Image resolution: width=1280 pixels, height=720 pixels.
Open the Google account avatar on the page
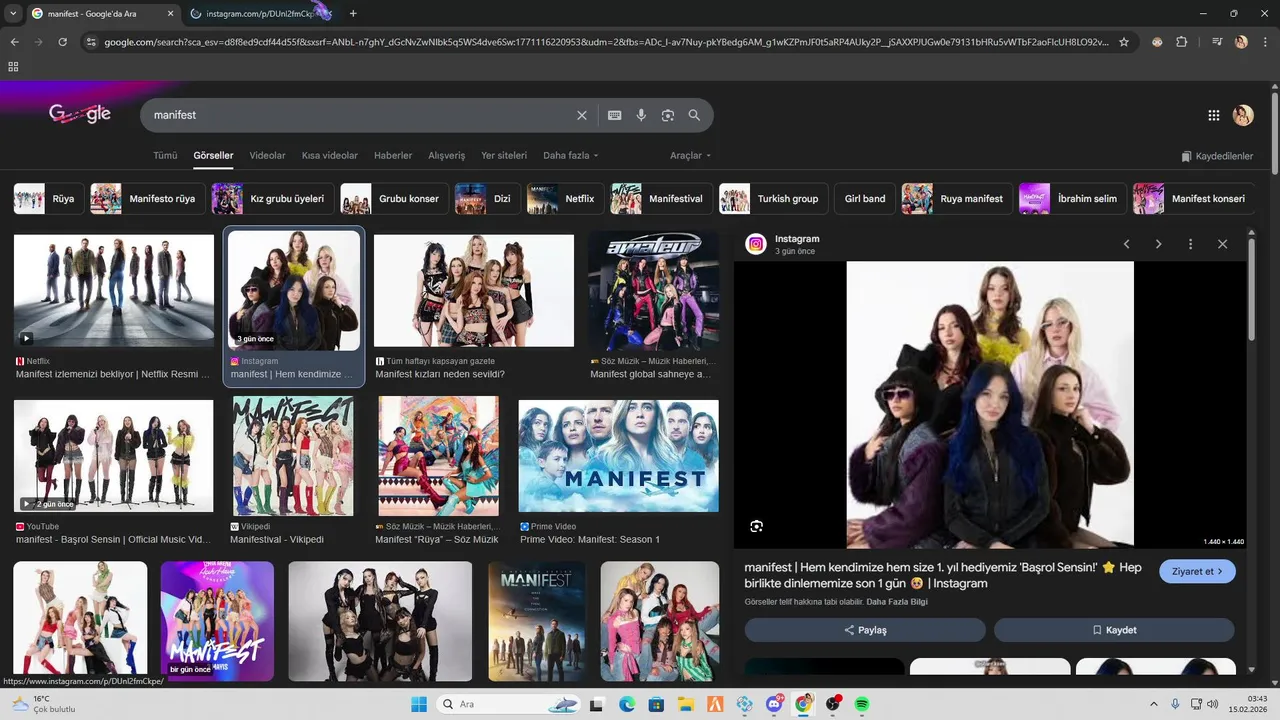tap(1243, 115)
